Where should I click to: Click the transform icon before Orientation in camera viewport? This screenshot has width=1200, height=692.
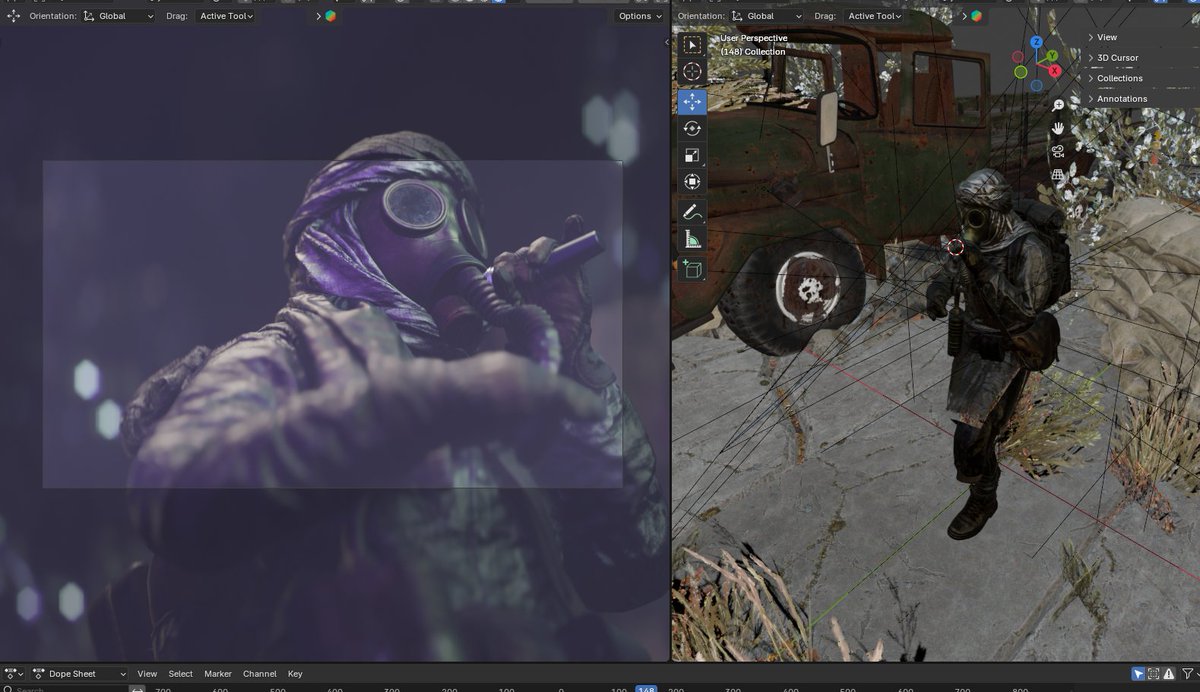(x=13, y=16)
